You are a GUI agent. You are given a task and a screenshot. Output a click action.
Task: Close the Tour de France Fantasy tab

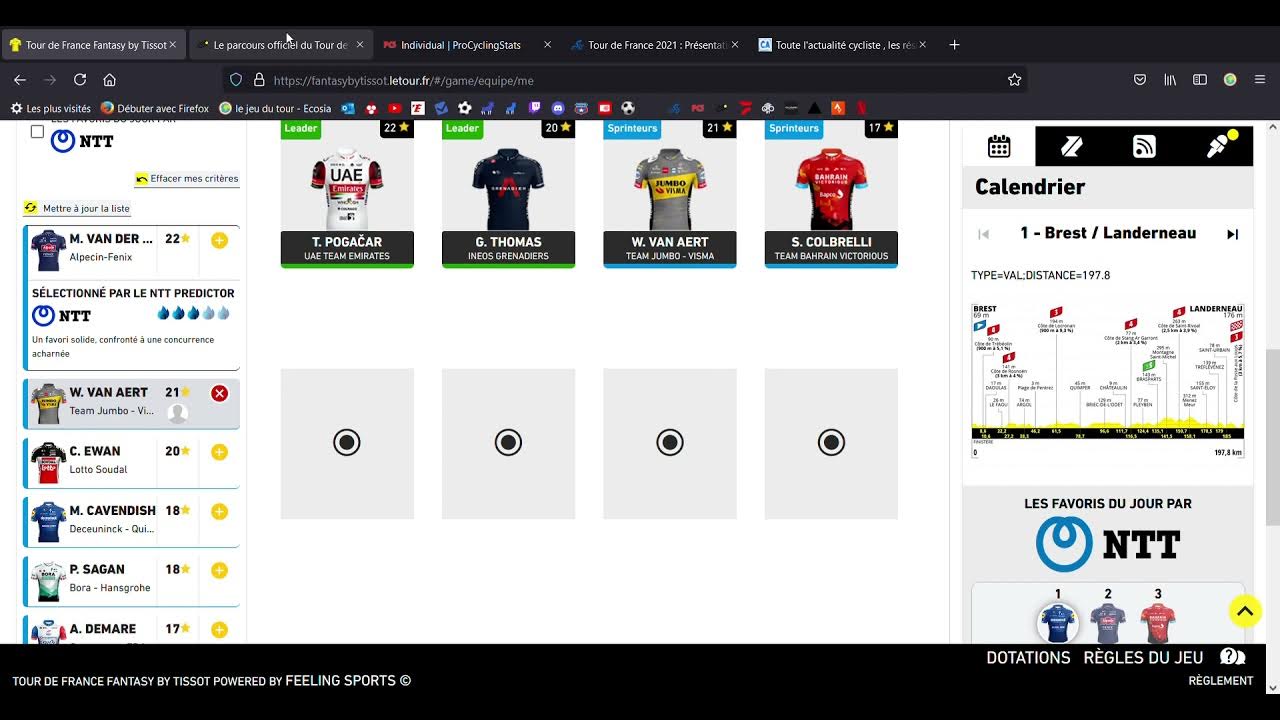[x=172, y=45]
